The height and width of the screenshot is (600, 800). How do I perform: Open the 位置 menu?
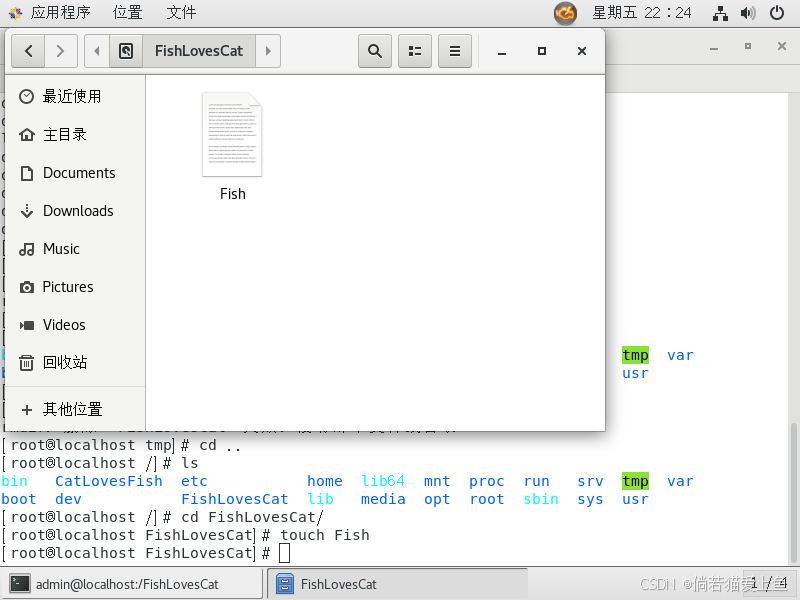[x=127, y=13]
